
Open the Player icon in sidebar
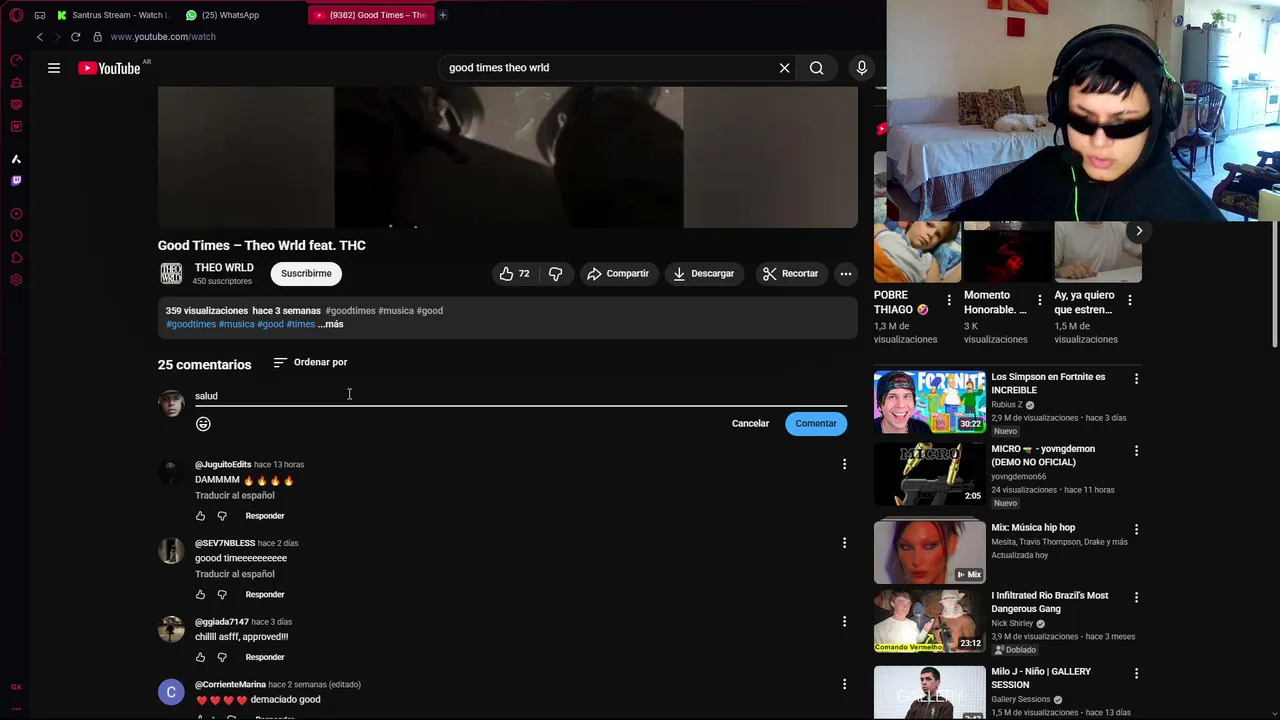click(x=16, y=214)
